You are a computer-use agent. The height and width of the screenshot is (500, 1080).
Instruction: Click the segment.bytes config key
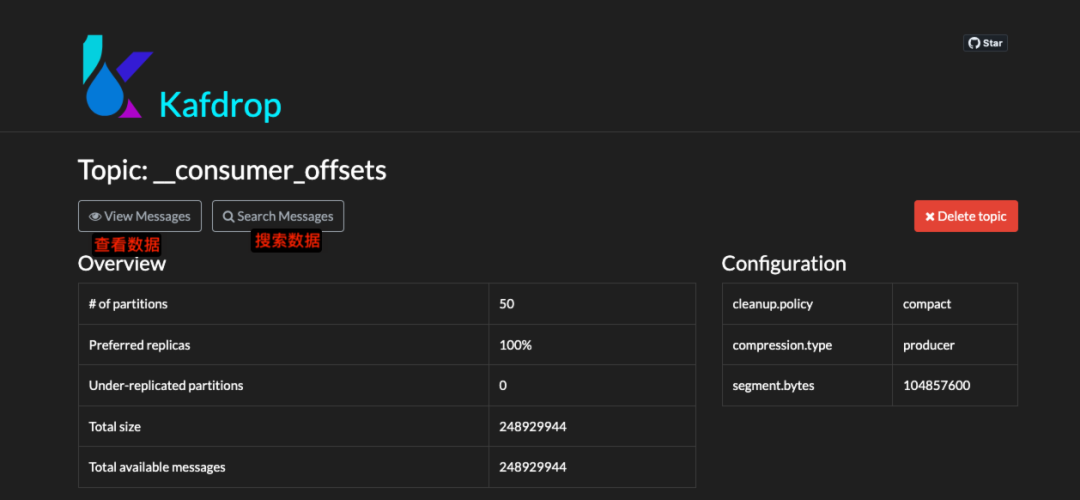(773, 386)
